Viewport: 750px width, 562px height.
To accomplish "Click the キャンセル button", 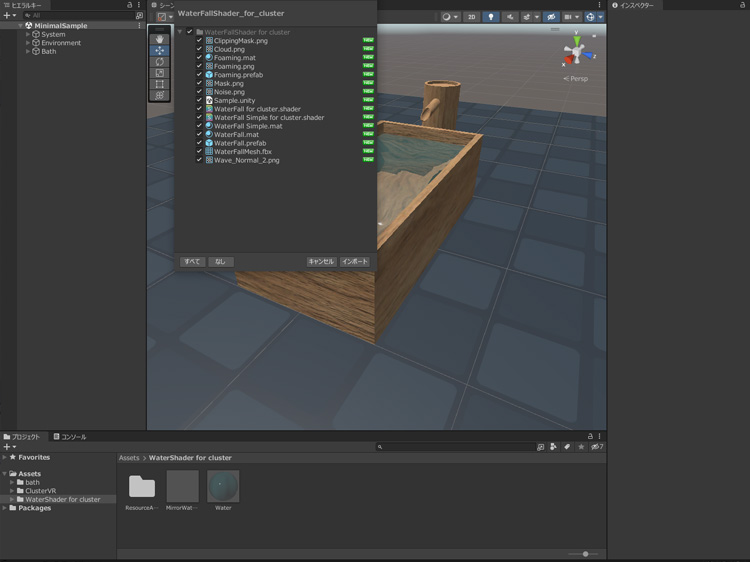I will tap(321, 262).
